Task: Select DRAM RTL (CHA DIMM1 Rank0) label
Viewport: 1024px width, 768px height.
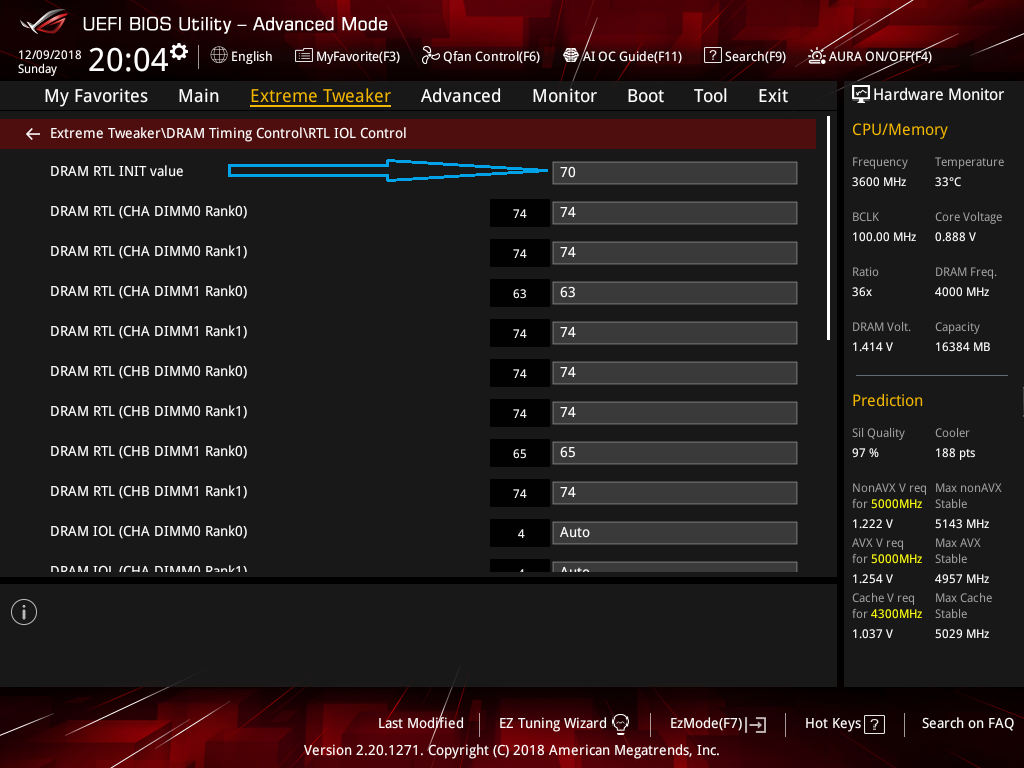Action: pyautogui.click(x=148, y=291)
